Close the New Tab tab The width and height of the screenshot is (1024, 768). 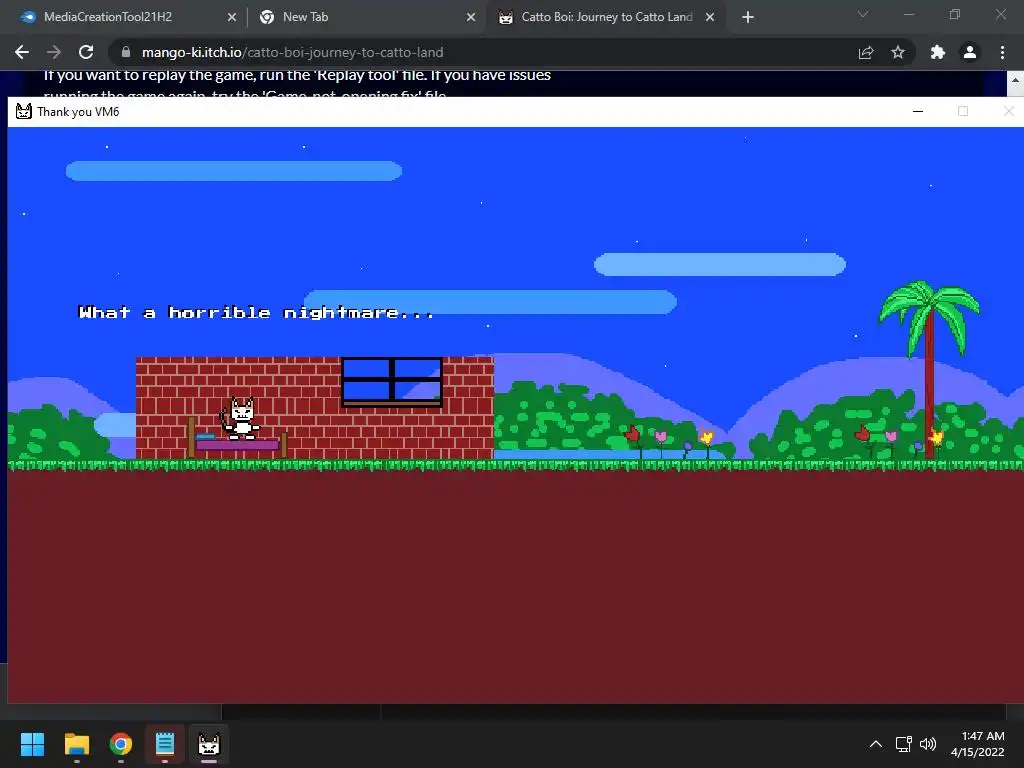tap(471, 18)
